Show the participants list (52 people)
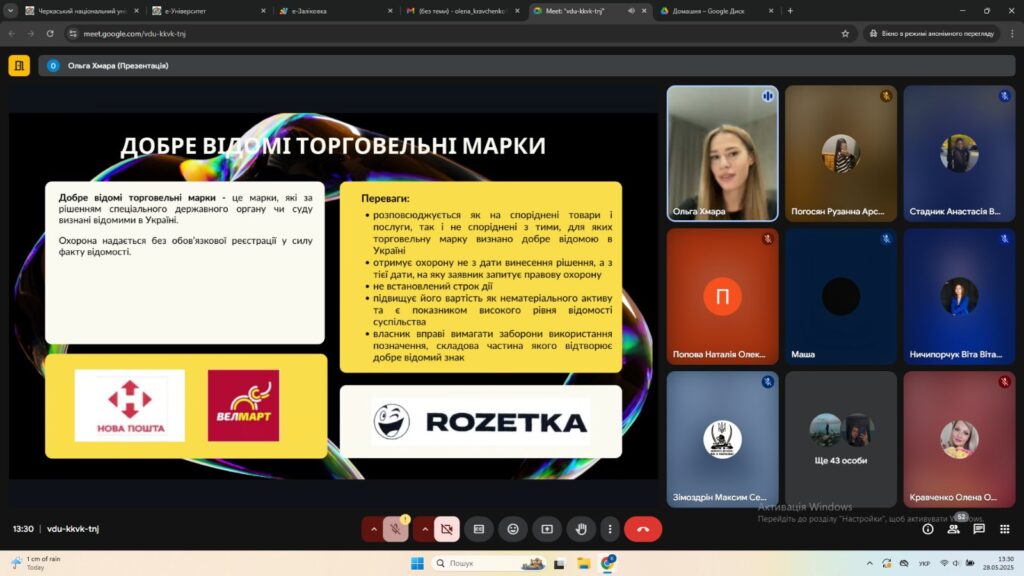 953,529
